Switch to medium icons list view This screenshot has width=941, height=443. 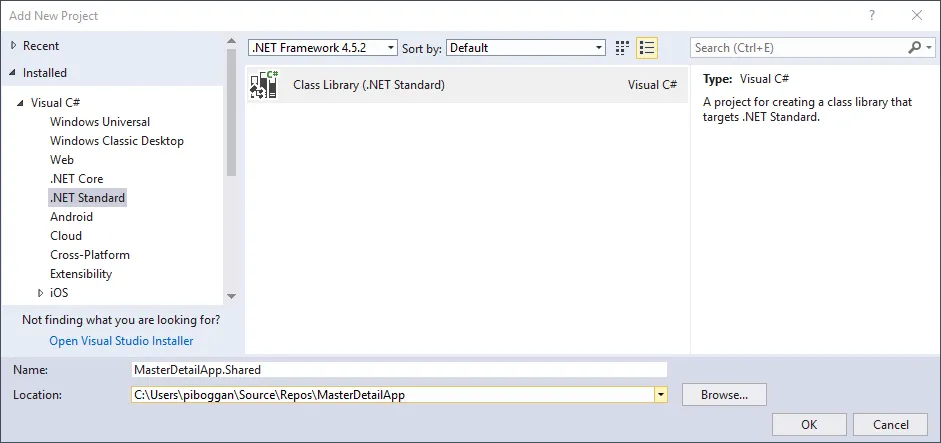point(647,48)
